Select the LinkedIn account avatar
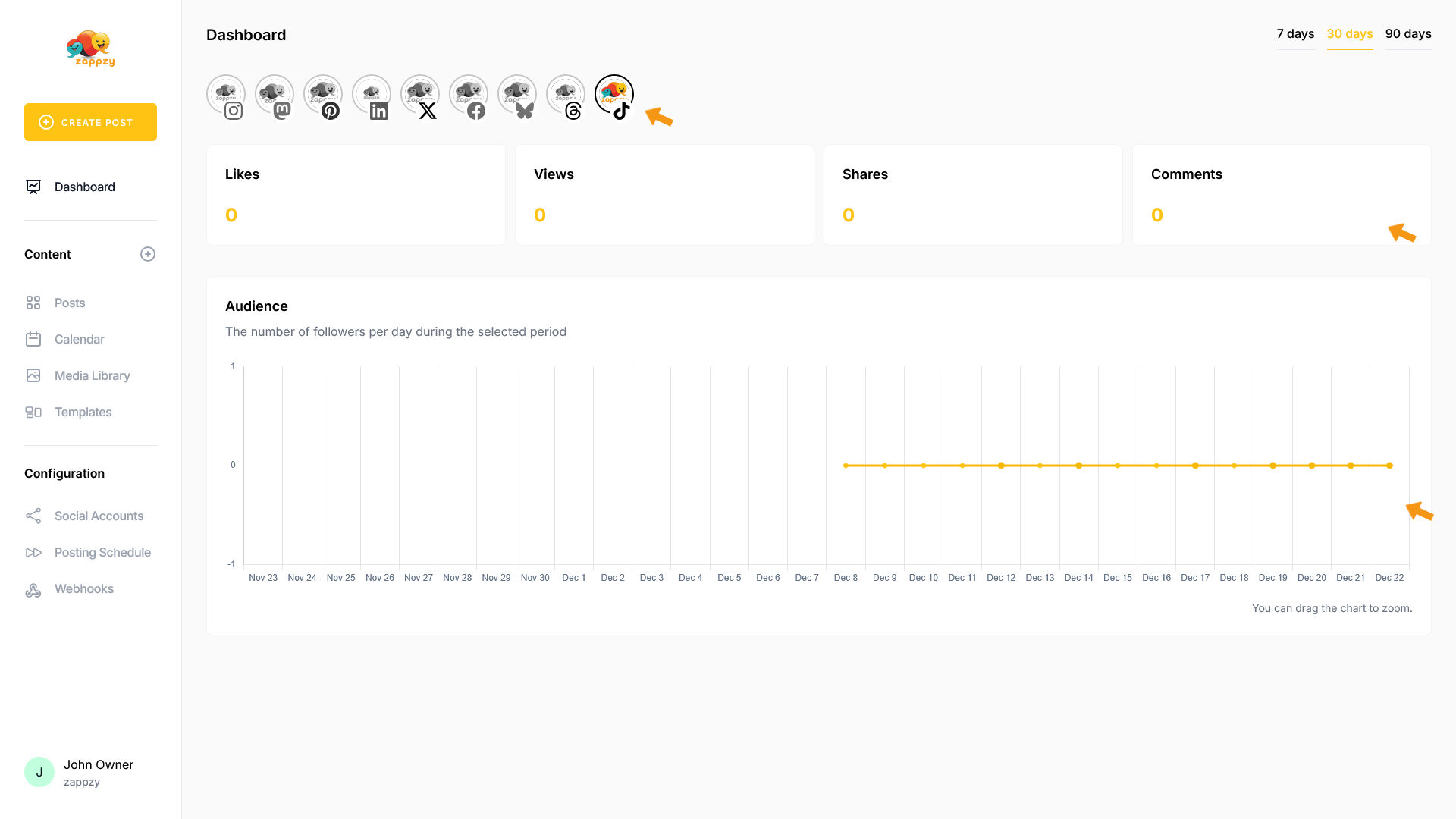The image size is (1456, 819). pos(372,95)
